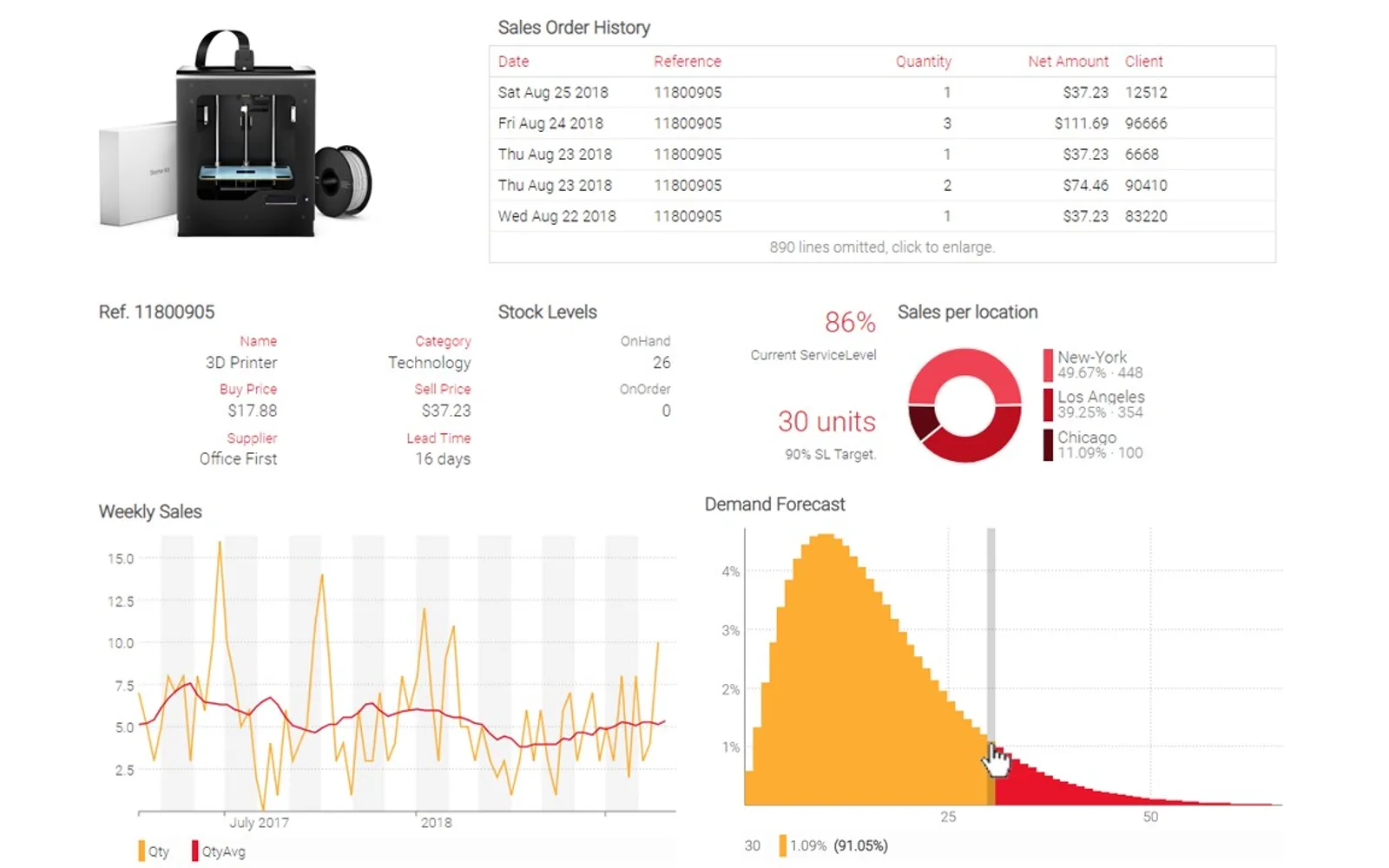Select the Wed Aug 22 2018 order date
This screenshot has width=1389, height=868.
pyautogui.click(x=556, y=216)
